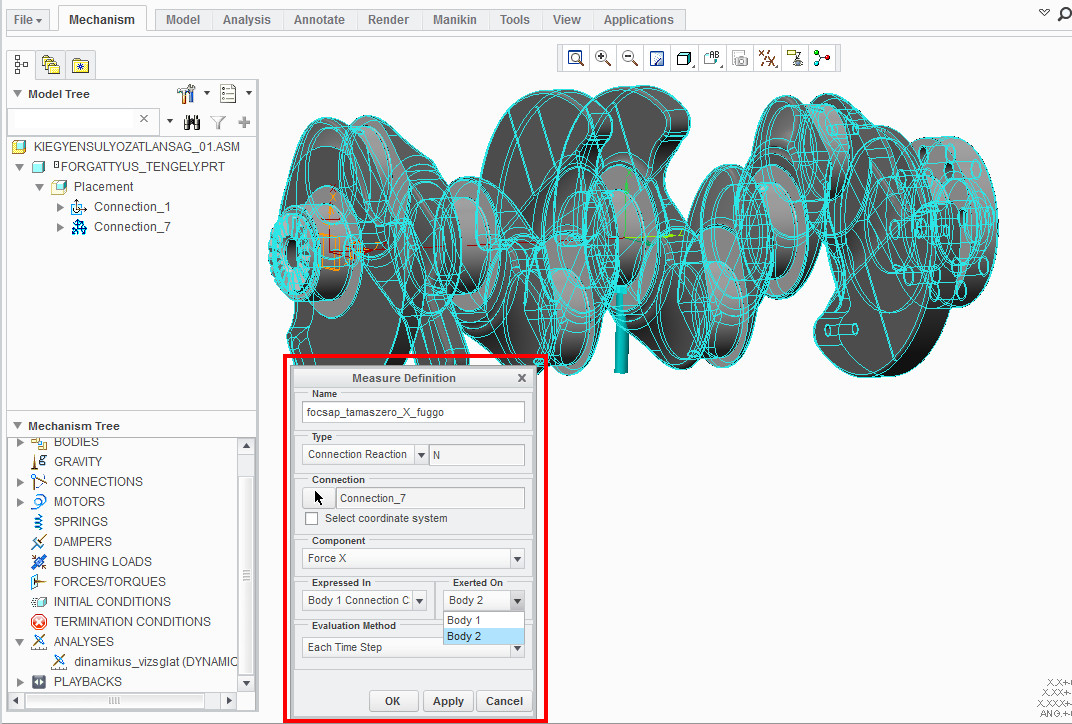This screenshot has height=724, width=1072.
Task: Open the Expressed In dropdown
Action: pyautogui.click(x=420, y=601)
